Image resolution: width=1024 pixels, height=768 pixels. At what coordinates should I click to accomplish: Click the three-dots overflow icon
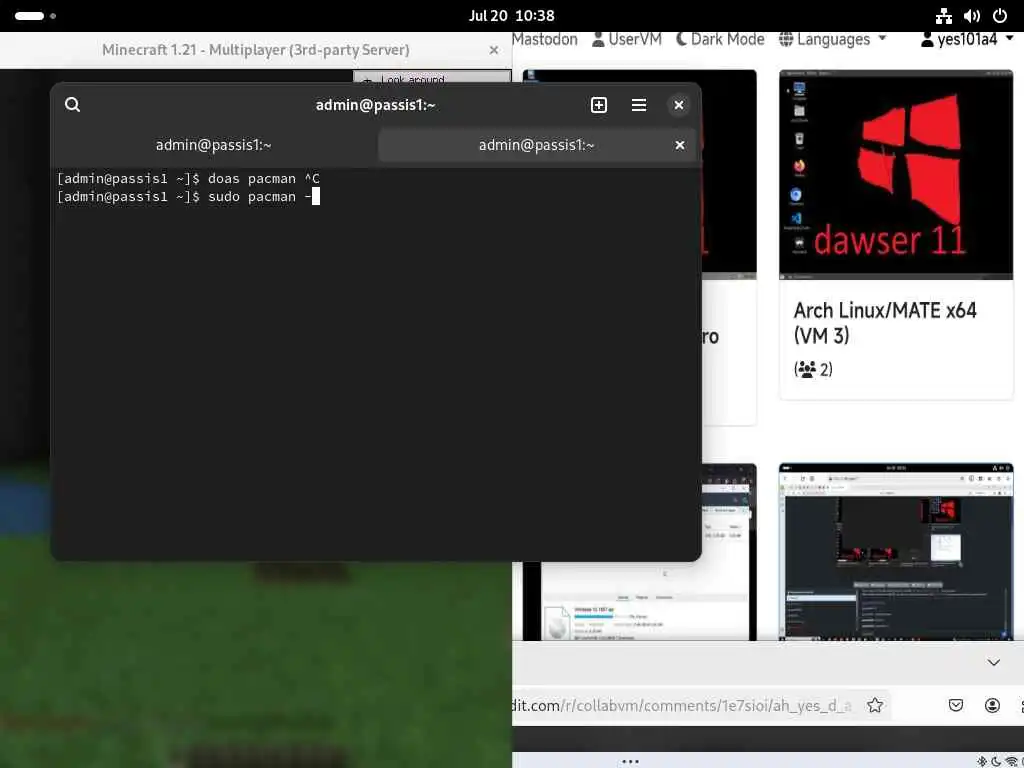630,761
